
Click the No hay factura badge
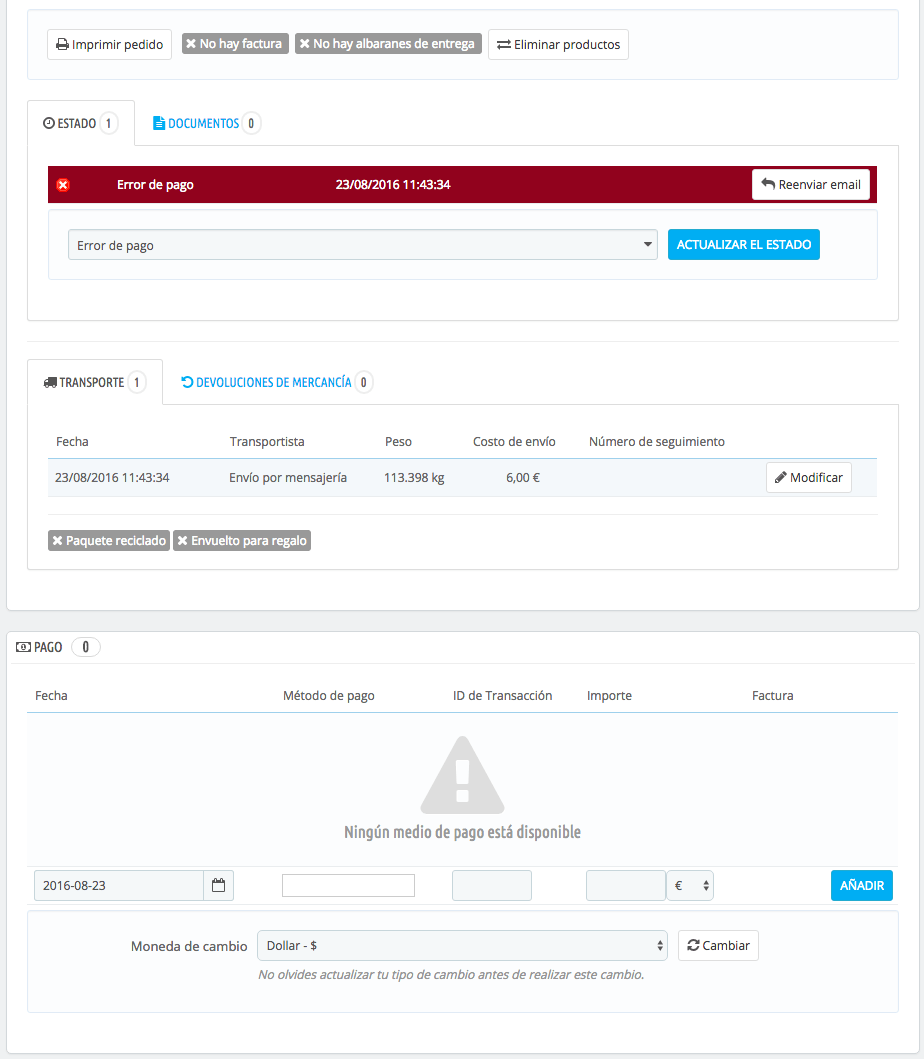(235, 44)
